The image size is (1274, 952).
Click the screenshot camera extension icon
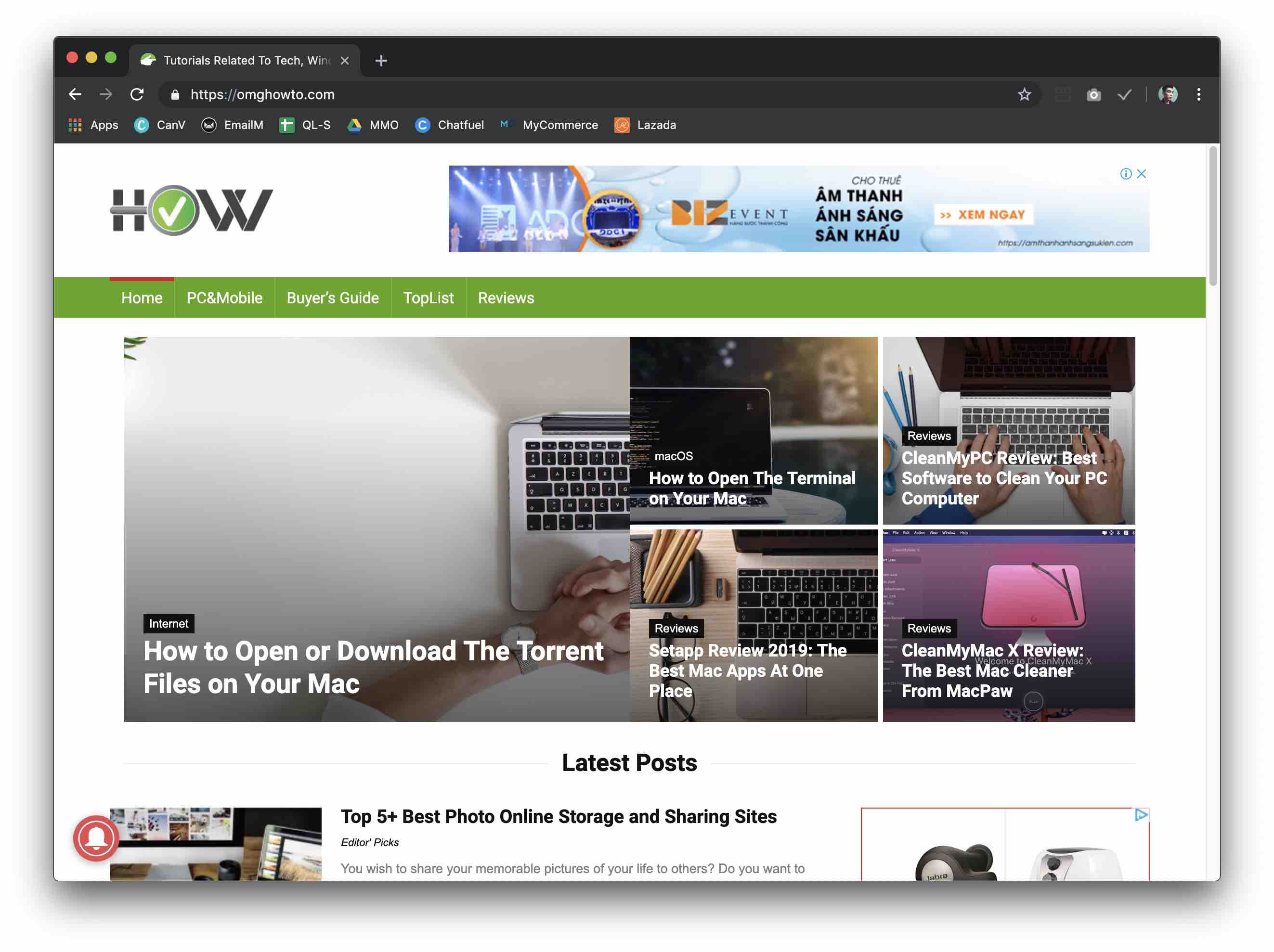(1094, 94)
